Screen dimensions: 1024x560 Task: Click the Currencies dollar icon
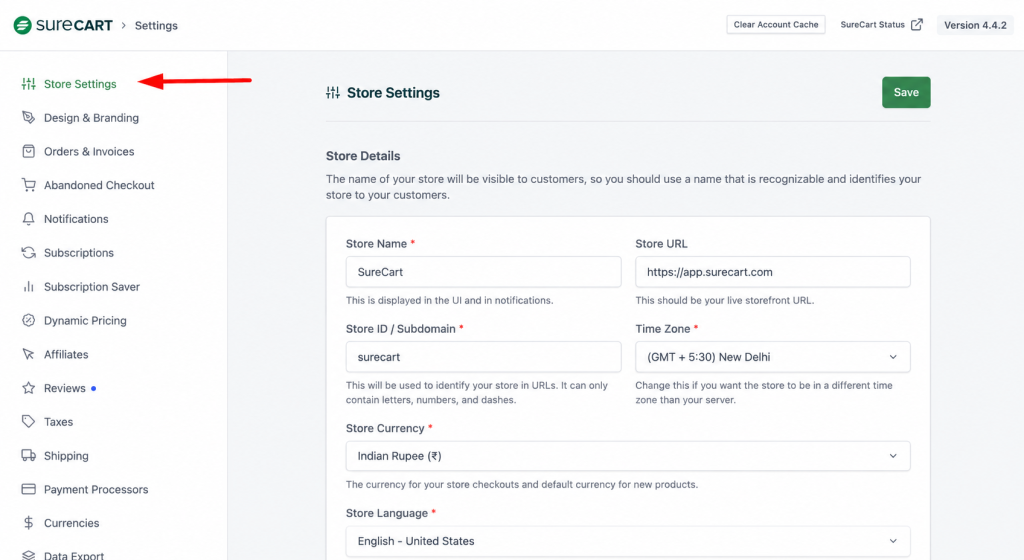(x=28, y=523)
